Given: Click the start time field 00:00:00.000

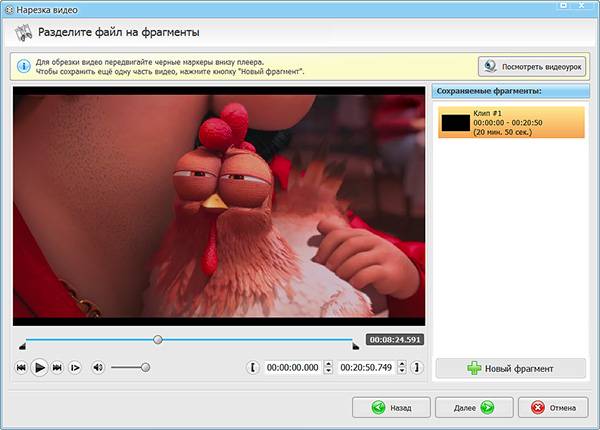Looking at the screenshot, I should tap(293, 368).
